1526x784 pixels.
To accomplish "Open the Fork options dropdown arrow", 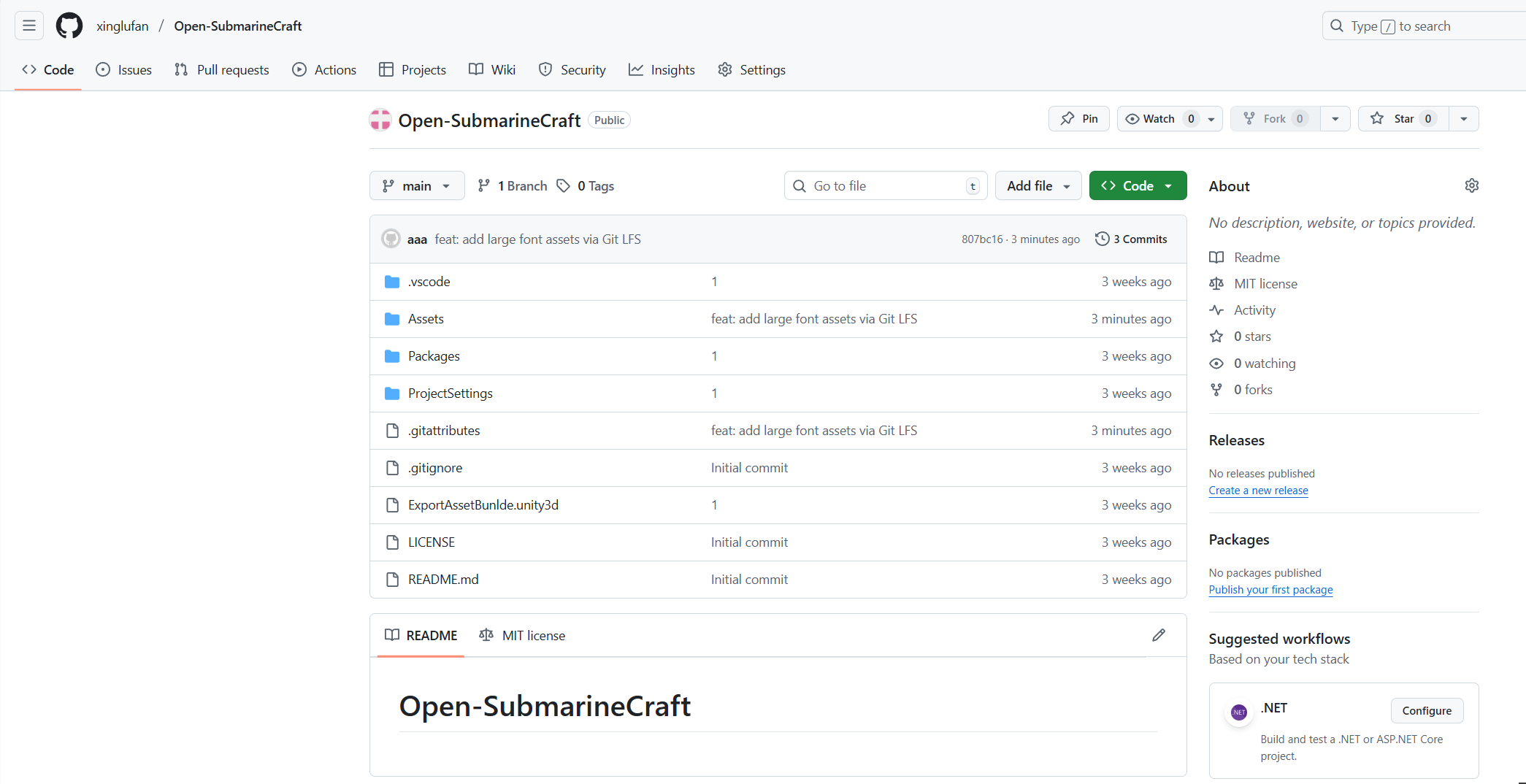I will [x=1335, y=119].
